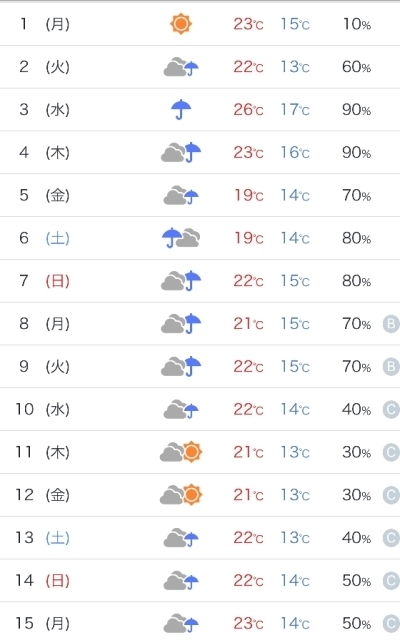Click the umbrella-then-cloud icon for day 6
400x640 pixels.
click(x=181, y=238)
